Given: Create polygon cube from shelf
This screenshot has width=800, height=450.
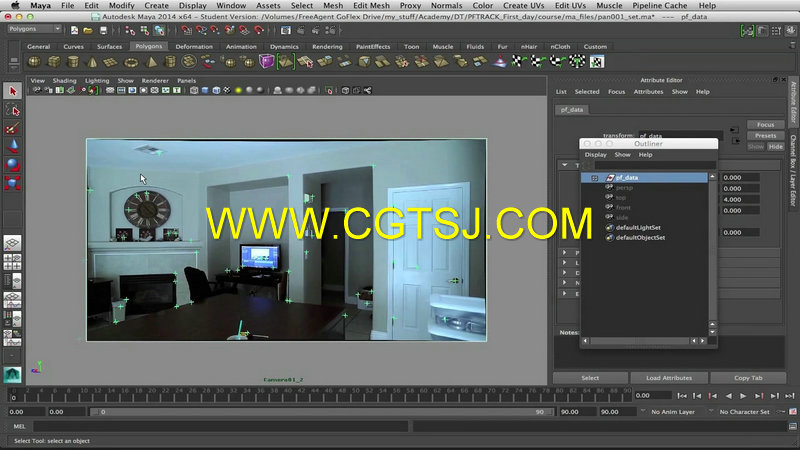Looking at the screenshot, I should pos(54,62).
